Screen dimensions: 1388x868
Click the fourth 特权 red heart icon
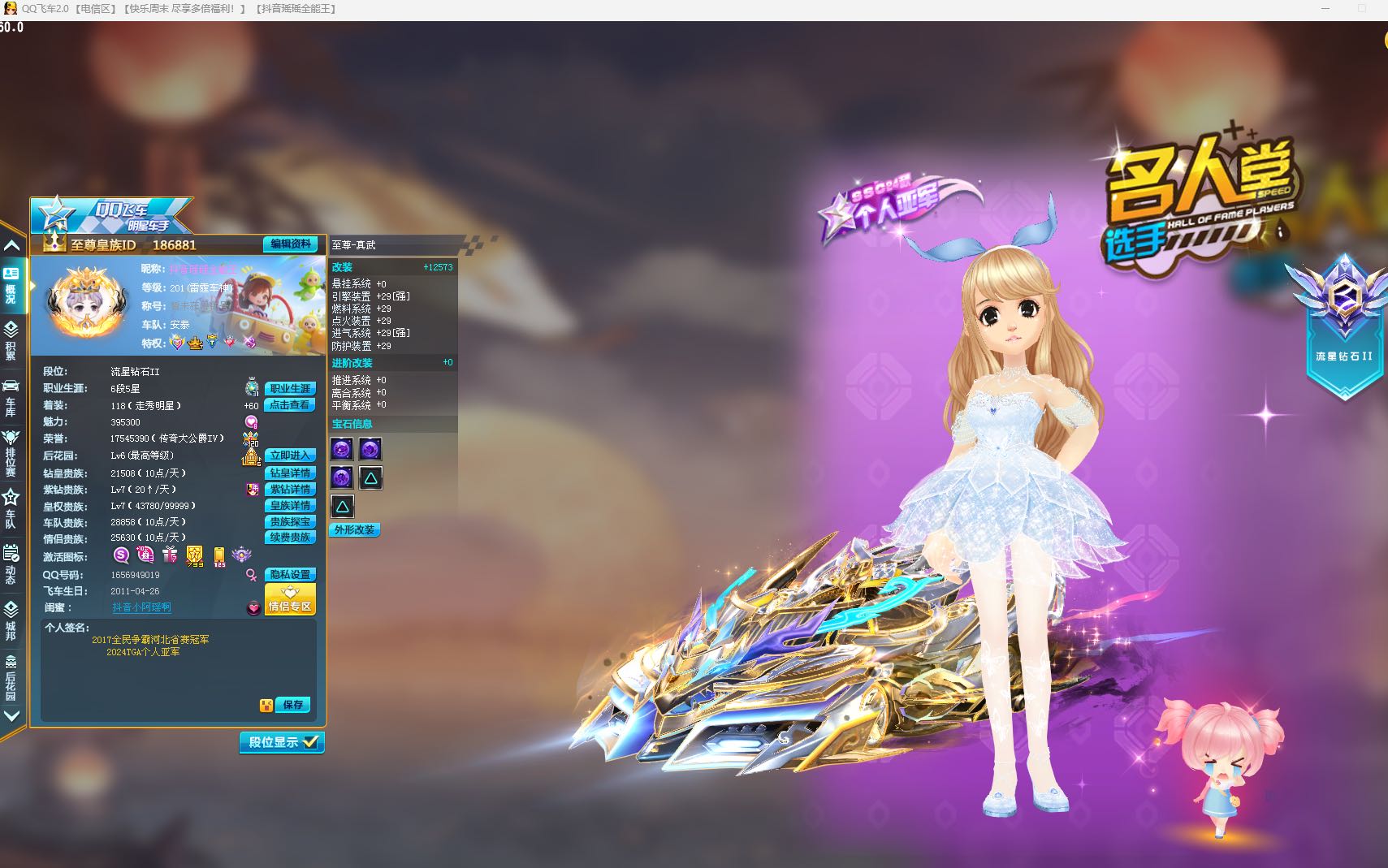[x=230, y=343]
